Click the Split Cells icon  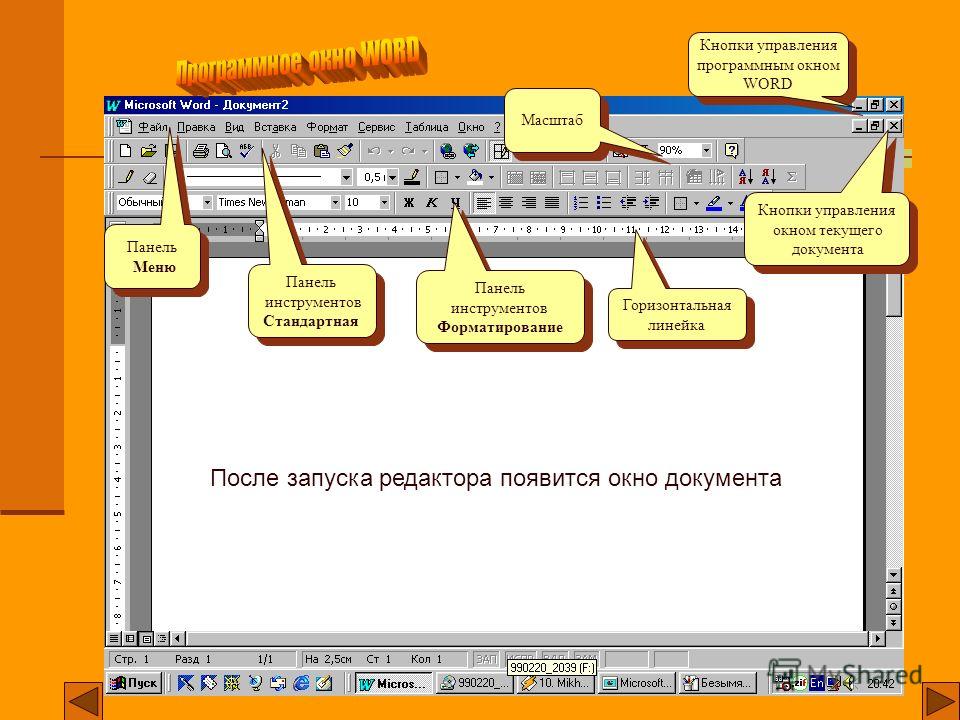[538, 177]
